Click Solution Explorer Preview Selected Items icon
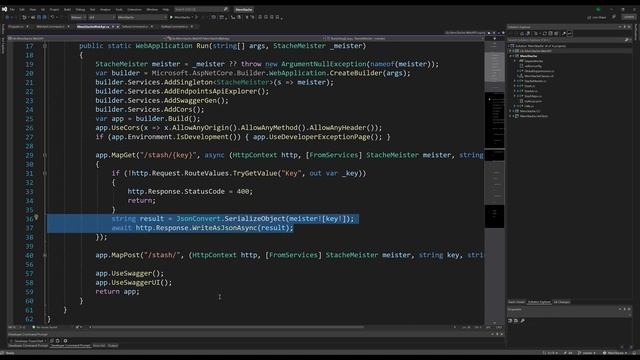The image size is (640, 360). coord(570,33)
